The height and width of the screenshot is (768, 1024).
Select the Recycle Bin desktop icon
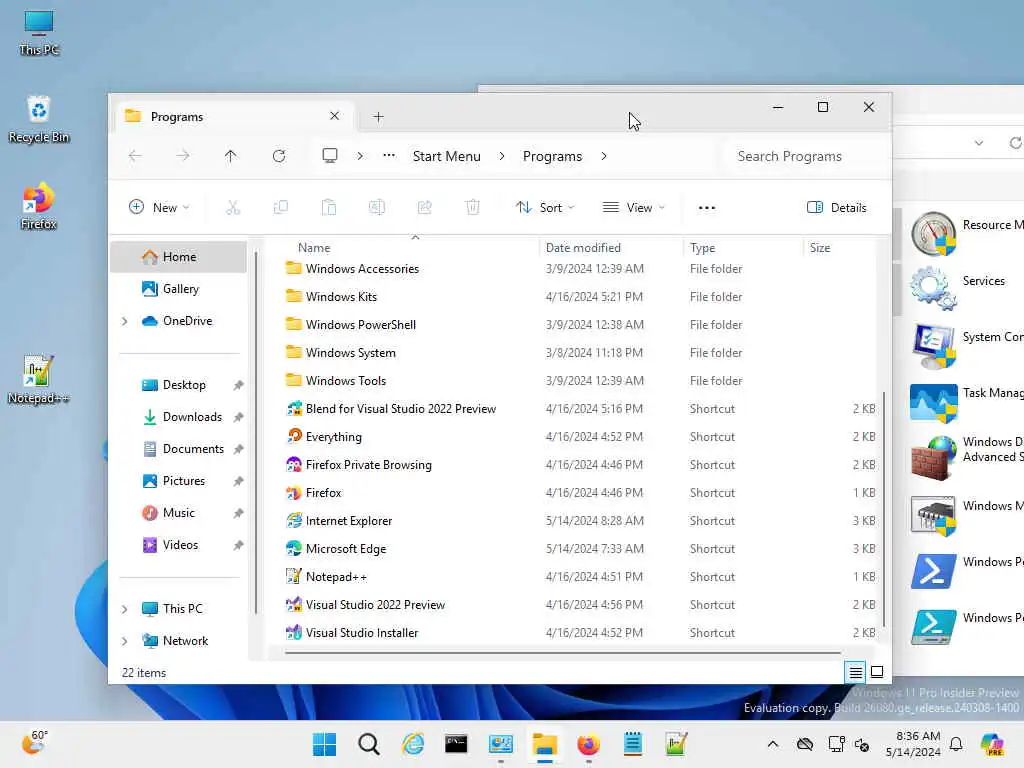pos(39,120)
